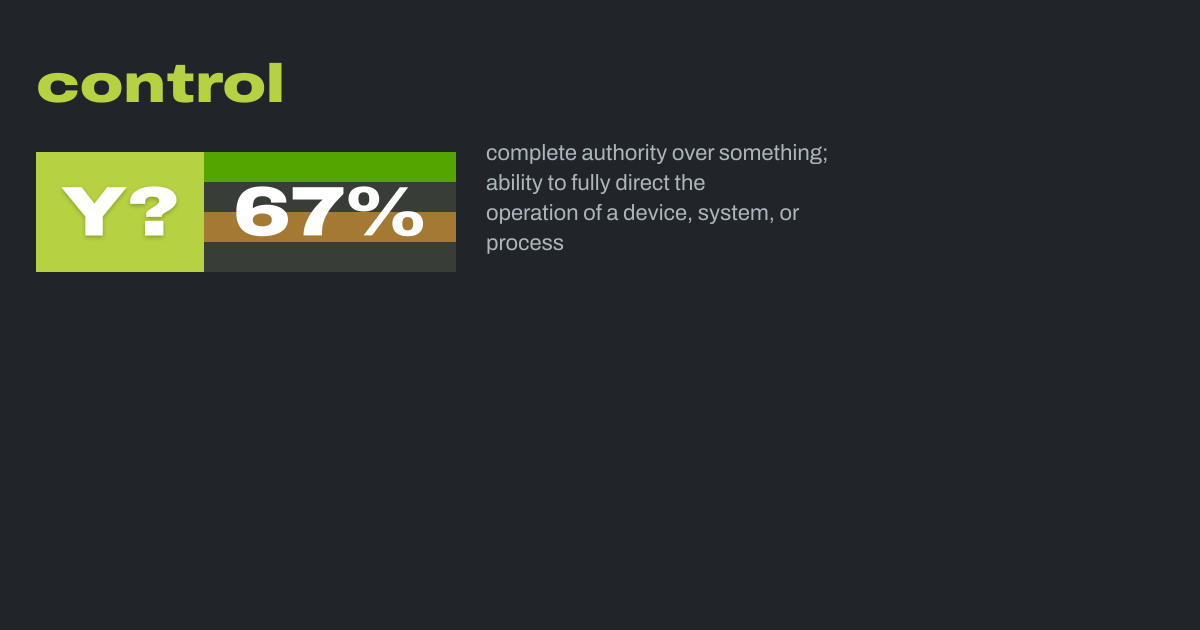The image size is (1200, 630).
Task: Click the "67%" percentage label
Action: pos(329,212)
